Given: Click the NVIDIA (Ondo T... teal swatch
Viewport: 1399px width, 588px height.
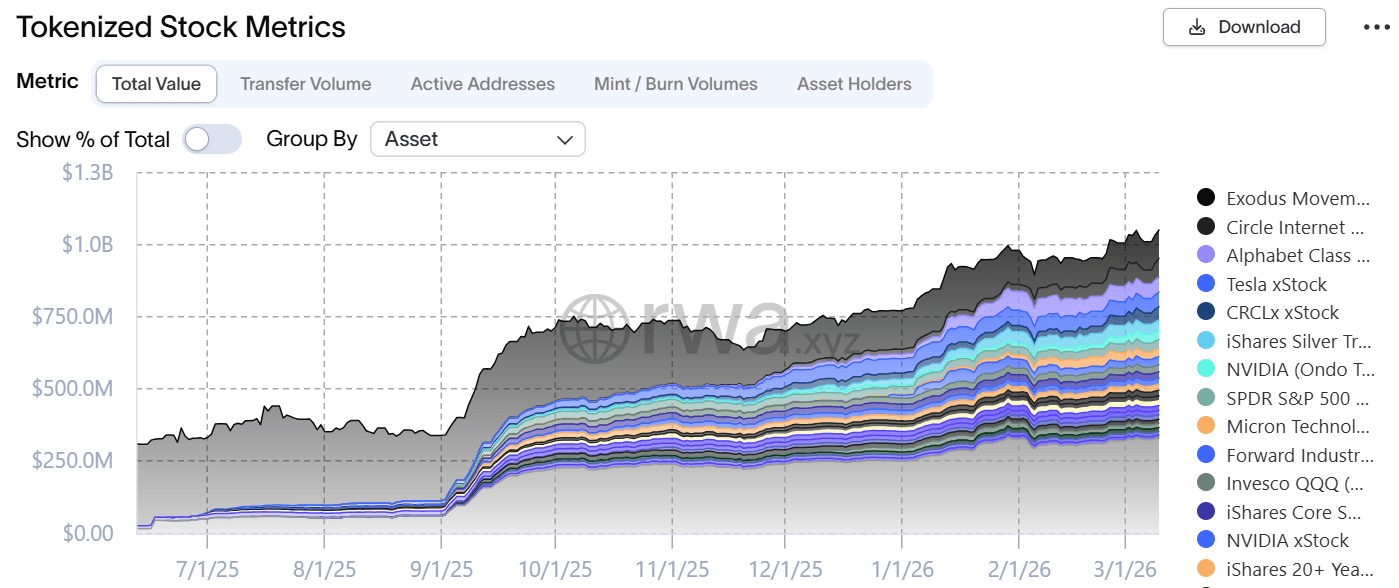Looking at the screenshot, I should (x=1206, y=369).
